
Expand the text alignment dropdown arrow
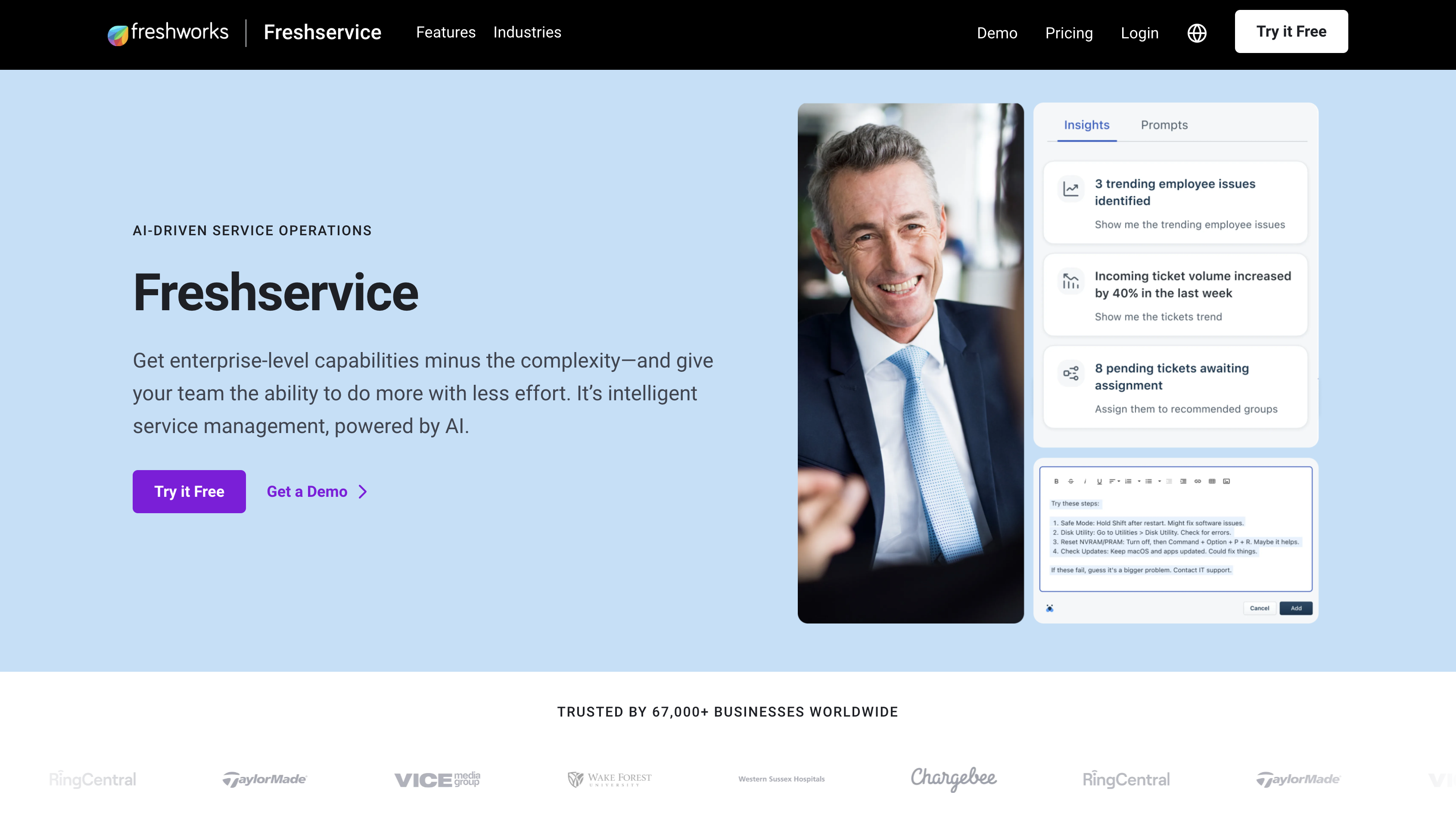pos(1119,482)
